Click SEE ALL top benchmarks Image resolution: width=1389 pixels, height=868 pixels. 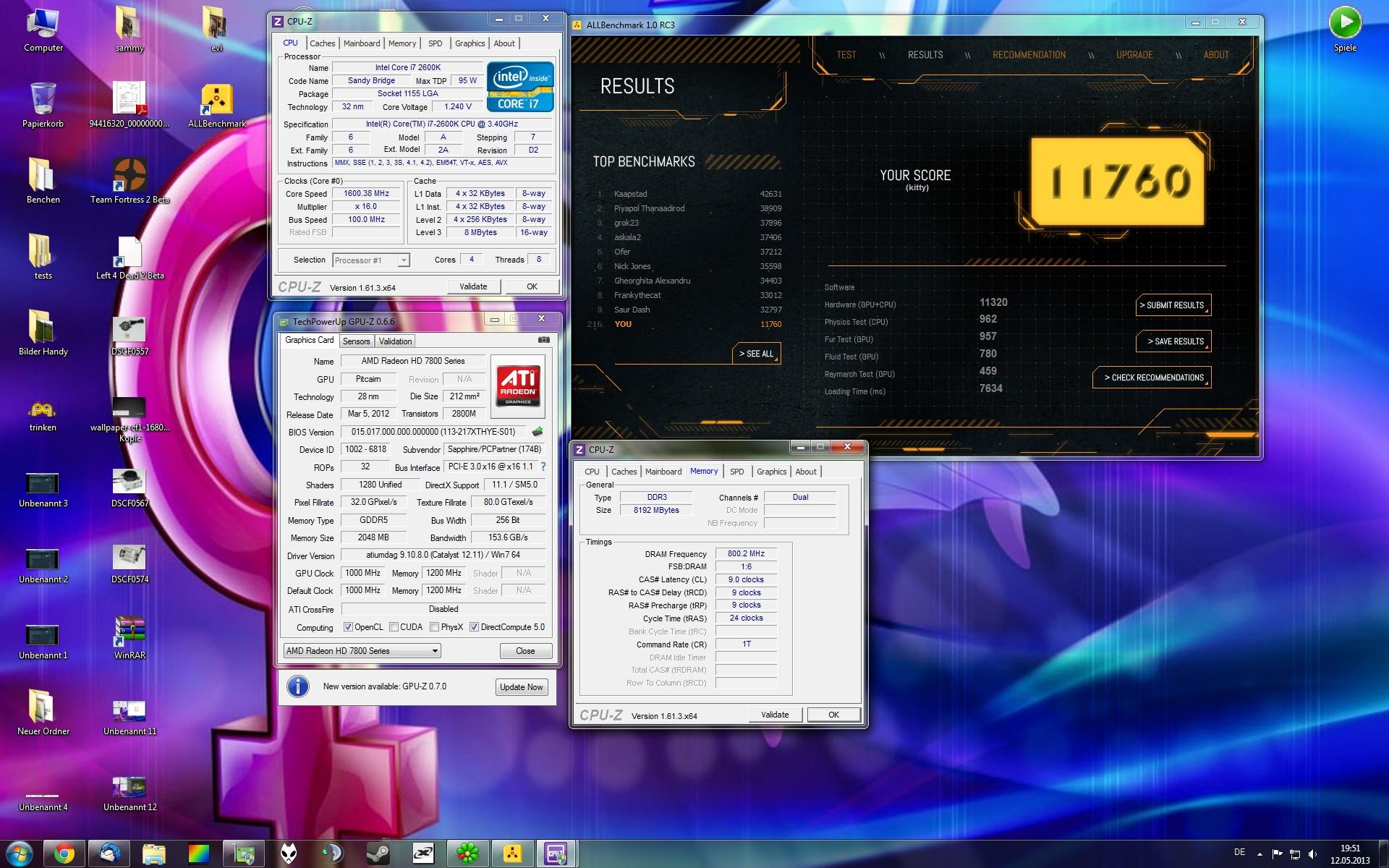point(756,354)
